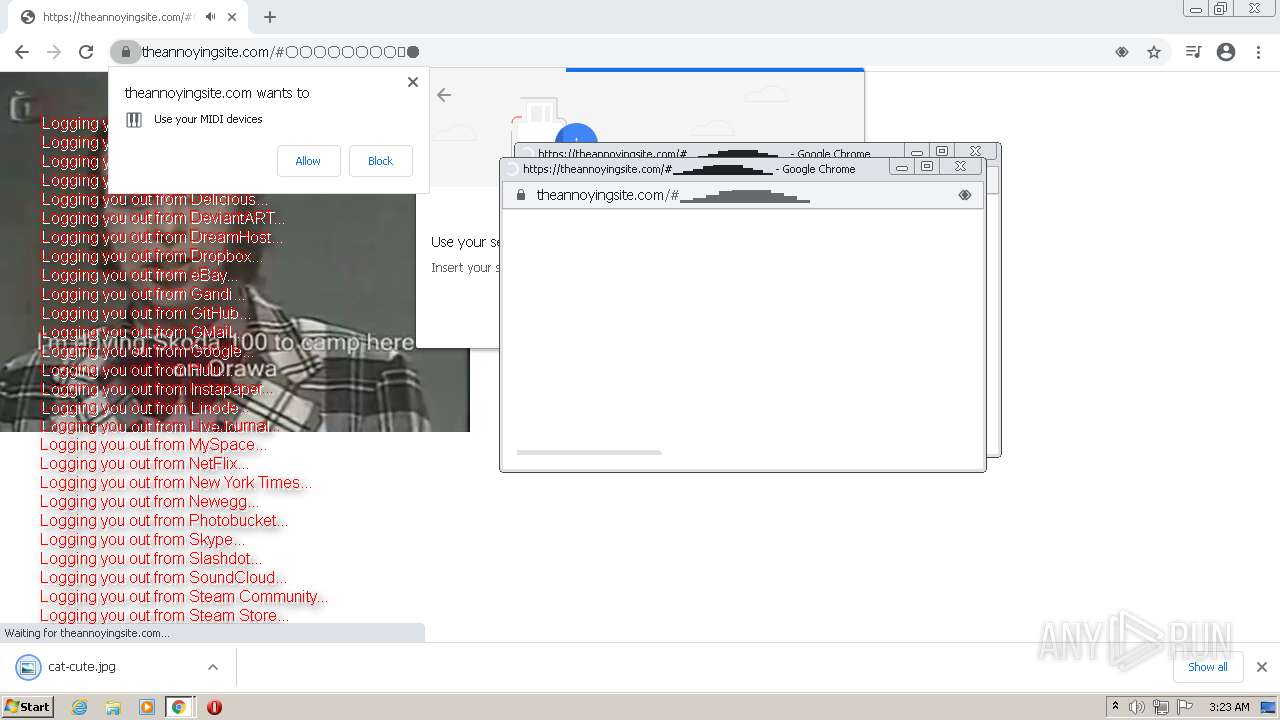Click the main window address bar URL

[280, 52]
